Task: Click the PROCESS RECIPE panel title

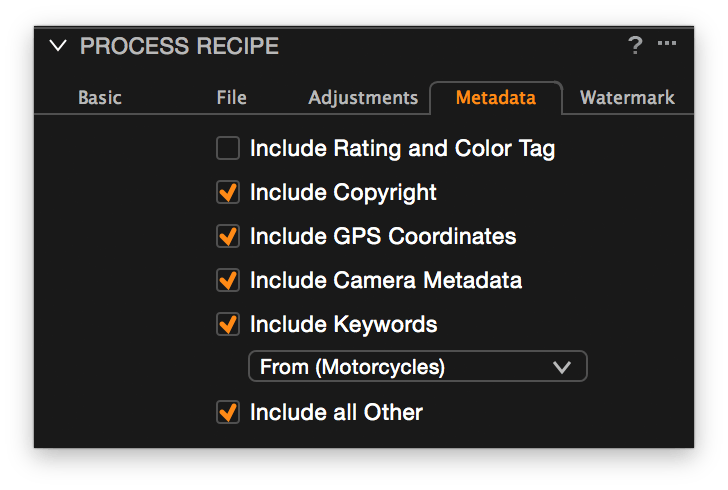Action: [x=179, y=46]
